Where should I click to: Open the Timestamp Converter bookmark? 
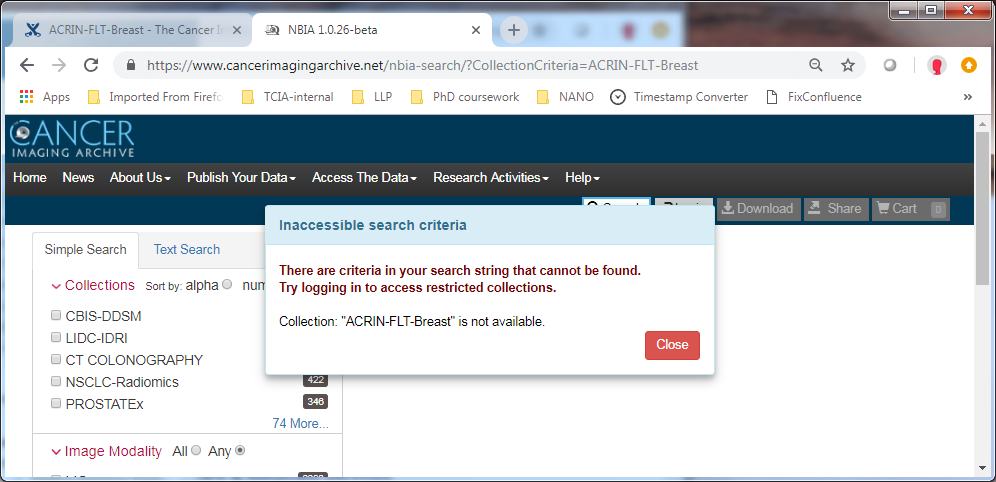[680, 97]
